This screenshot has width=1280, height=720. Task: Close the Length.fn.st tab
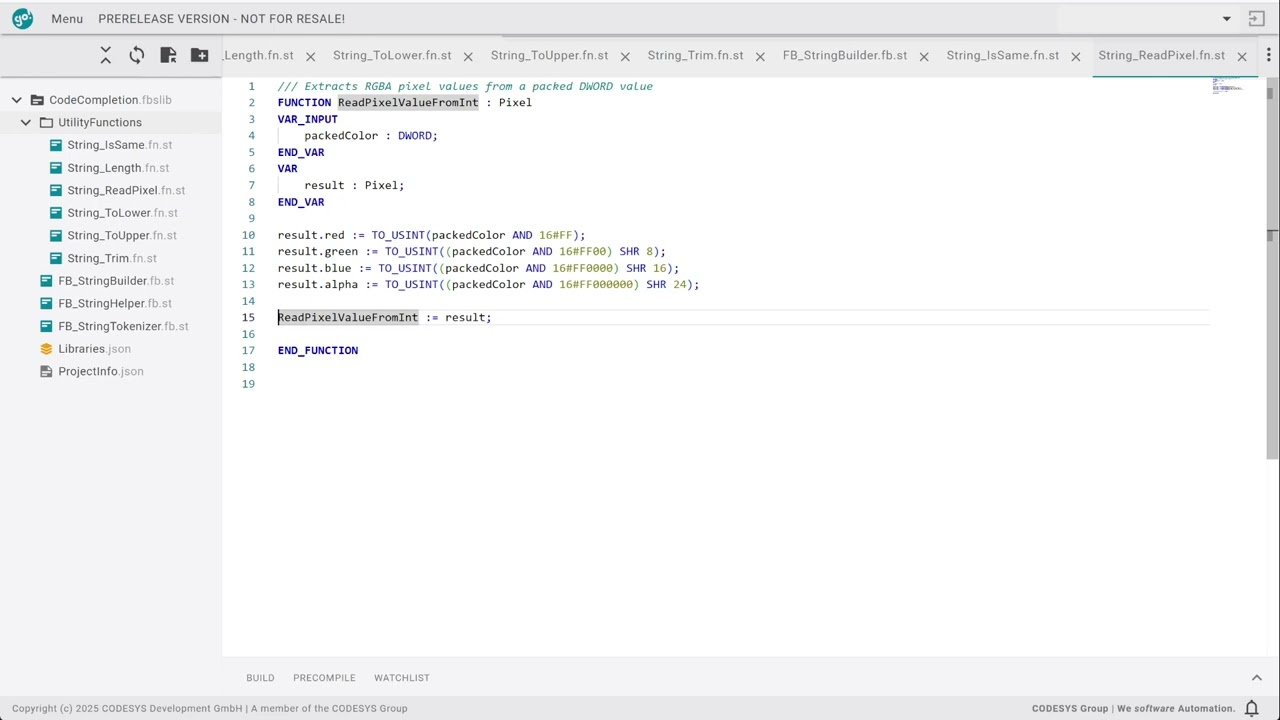310,57
